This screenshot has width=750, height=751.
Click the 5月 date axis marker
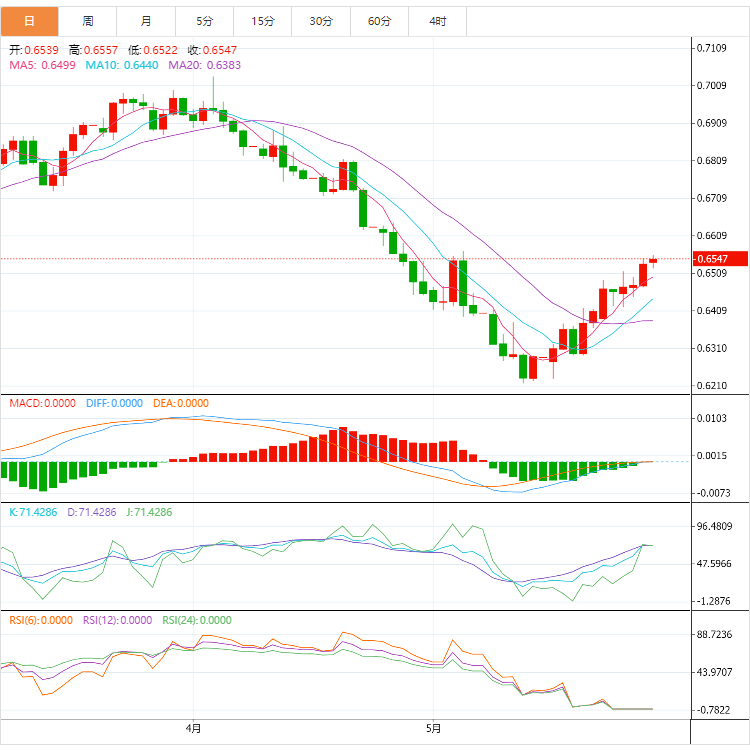point(433,728)
